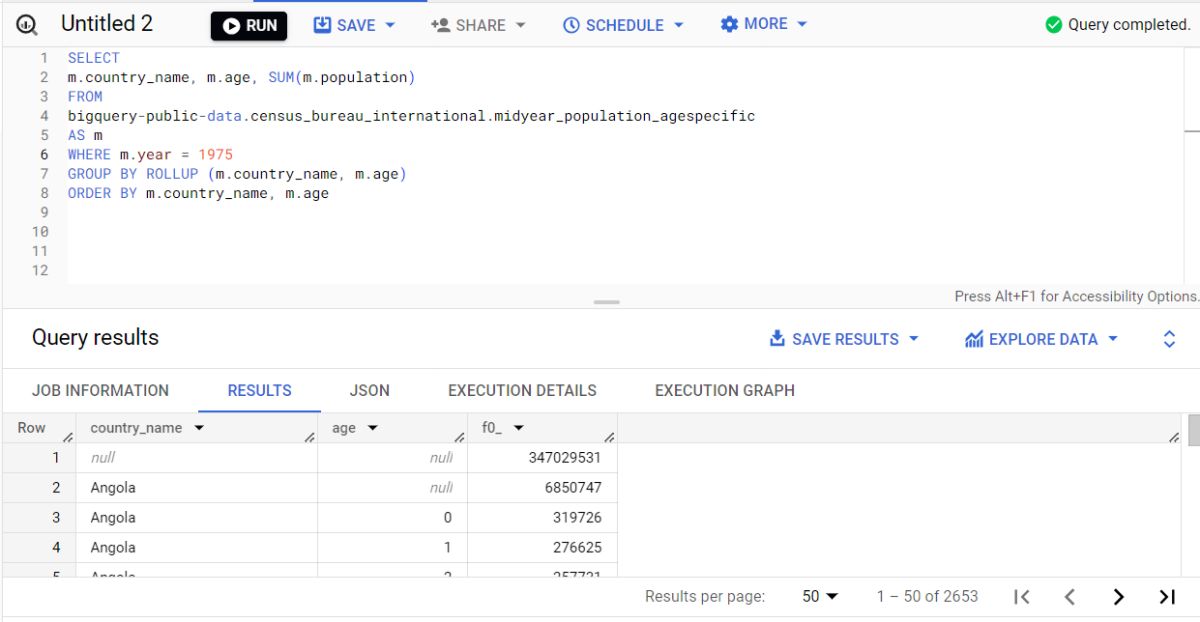The image size is (1200, 622).
Task: Open the age column sort menu arrow
Action: (373, 428)
